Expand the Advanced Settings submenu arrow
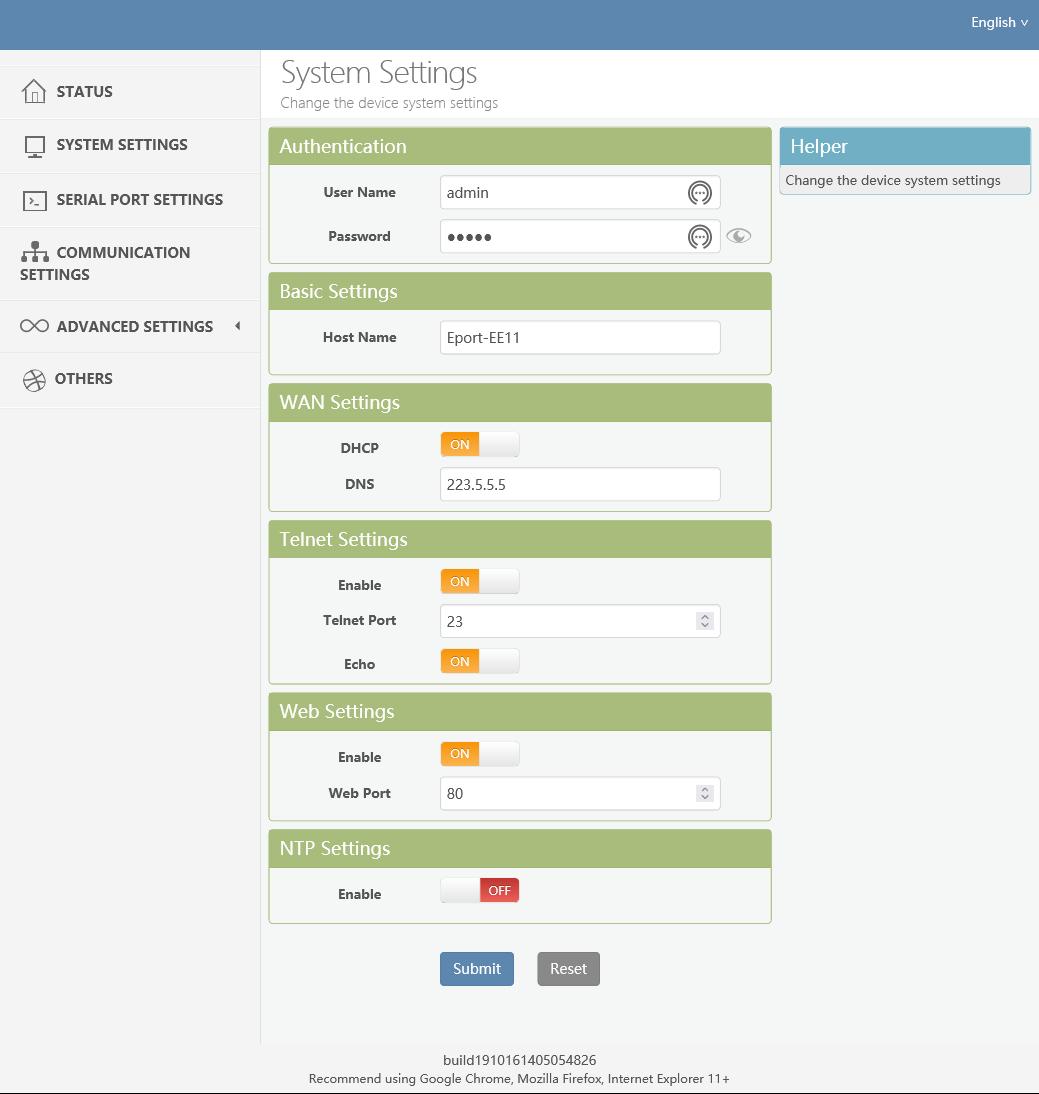 [237, 326]
